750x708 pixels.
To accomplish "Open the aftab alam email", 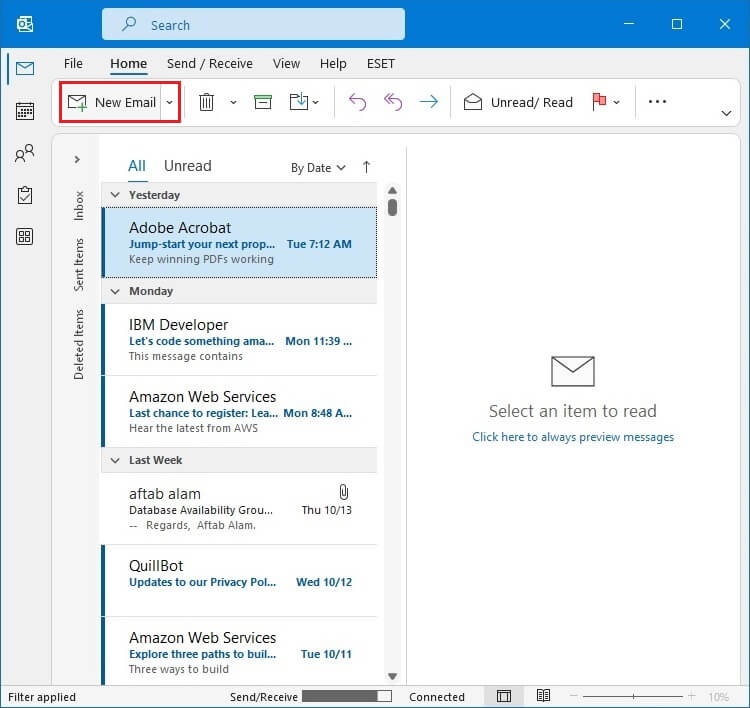I will pos(239,509).
